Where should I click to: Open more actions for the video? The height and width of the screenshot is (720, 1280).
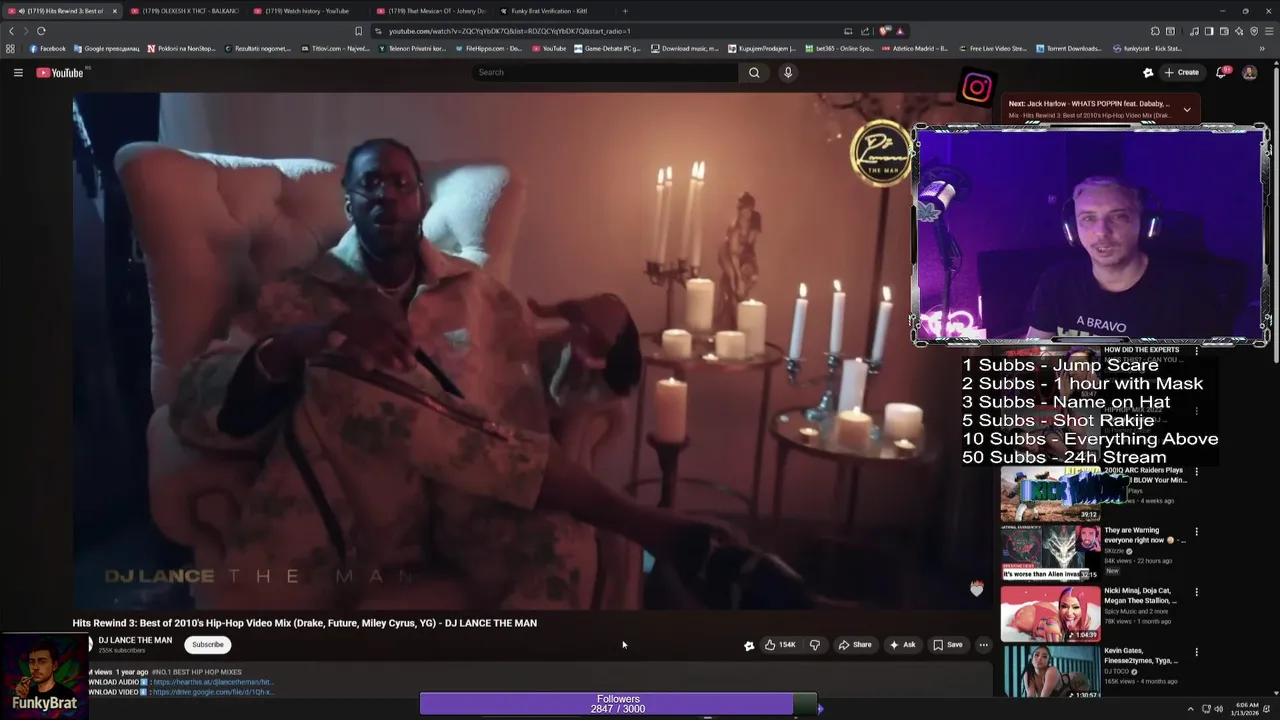983,645
